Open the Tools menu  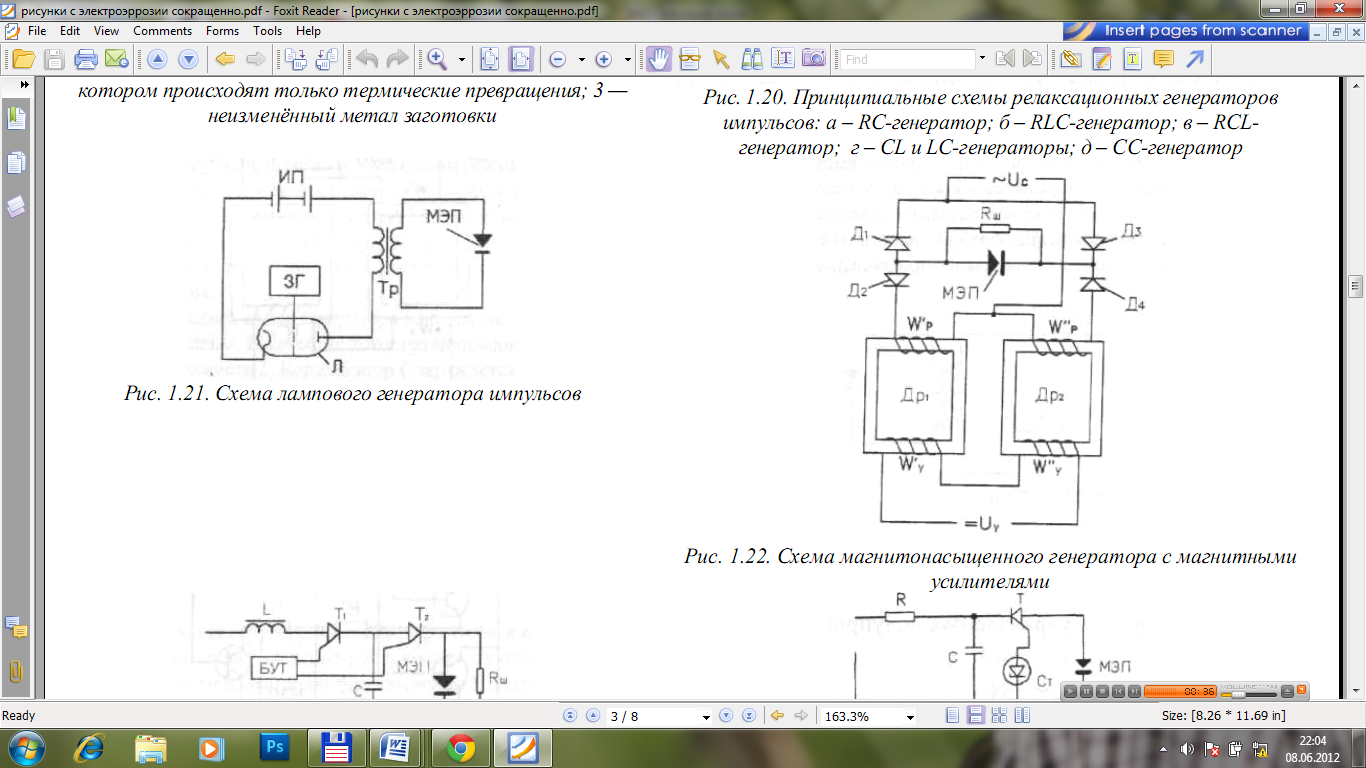pos(267,31)
